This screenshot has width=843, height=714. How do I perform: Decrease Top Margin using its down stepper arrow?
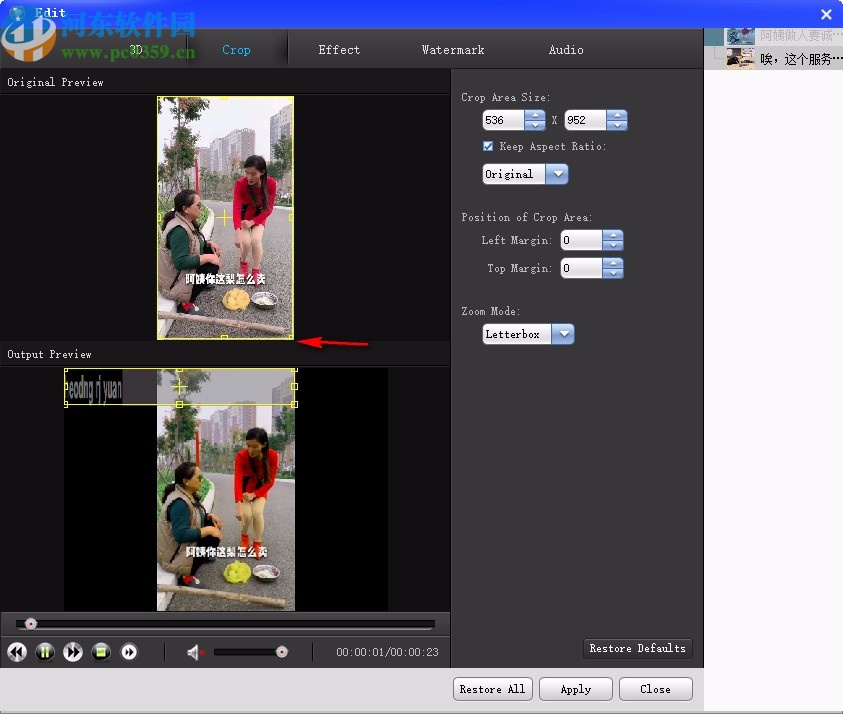pyautogui.click(x=614, y=274)
